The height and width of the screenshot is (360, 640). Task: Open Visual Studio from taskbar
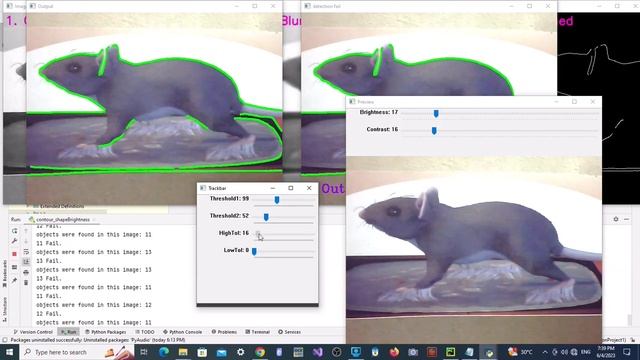point(318,352)
